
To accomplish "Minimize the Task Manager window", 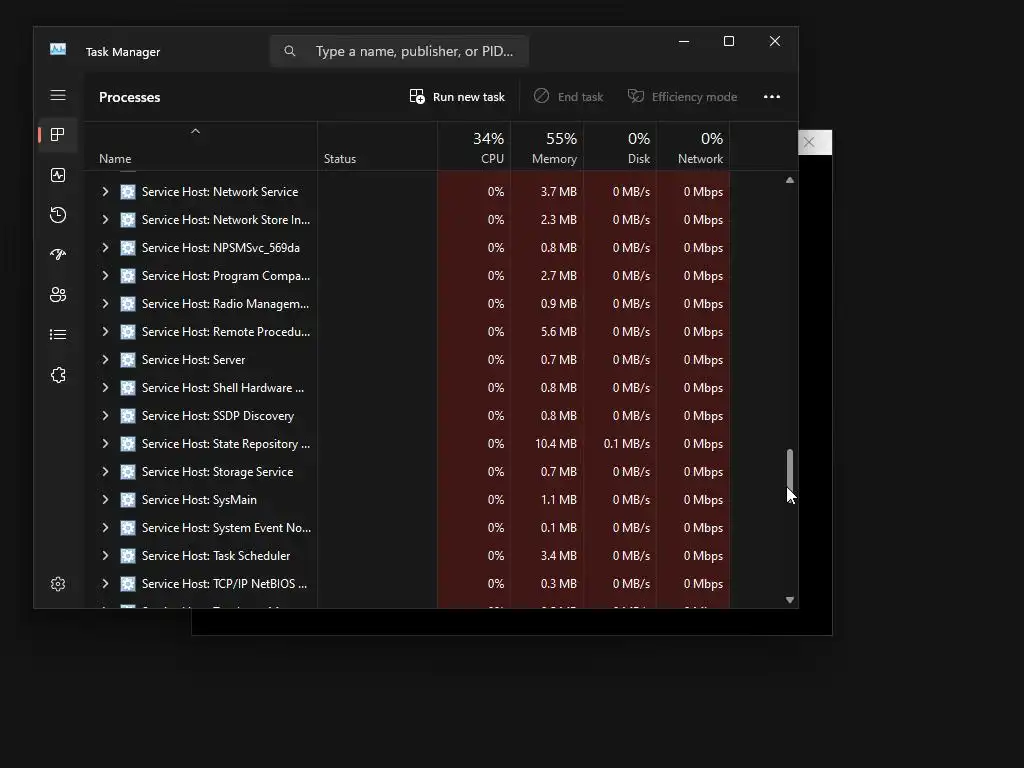I will tap(684, 41).
